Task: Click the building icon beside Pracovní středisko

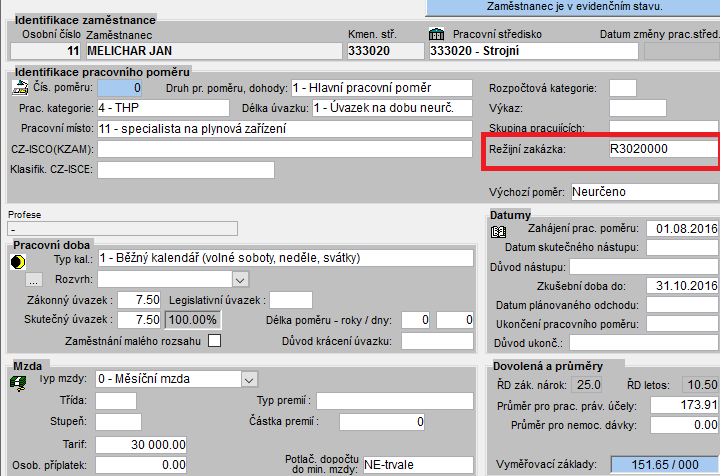Action: click(436, 34)
